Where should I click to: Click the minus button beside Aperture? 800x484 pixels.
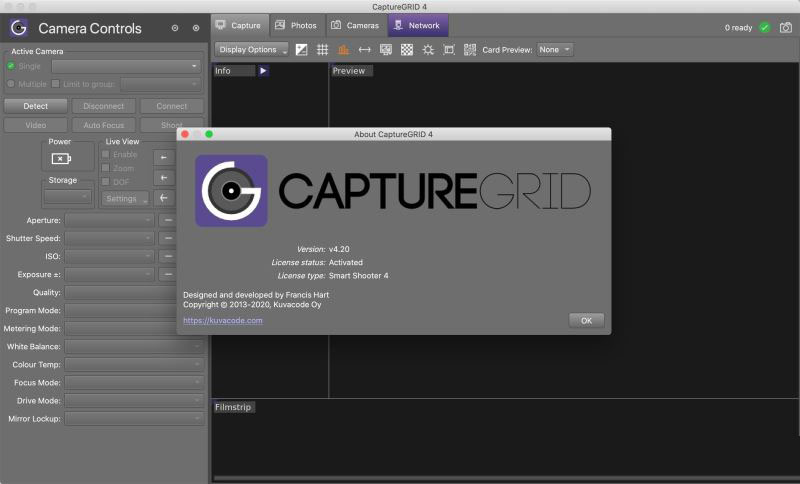tap(167, 220)
